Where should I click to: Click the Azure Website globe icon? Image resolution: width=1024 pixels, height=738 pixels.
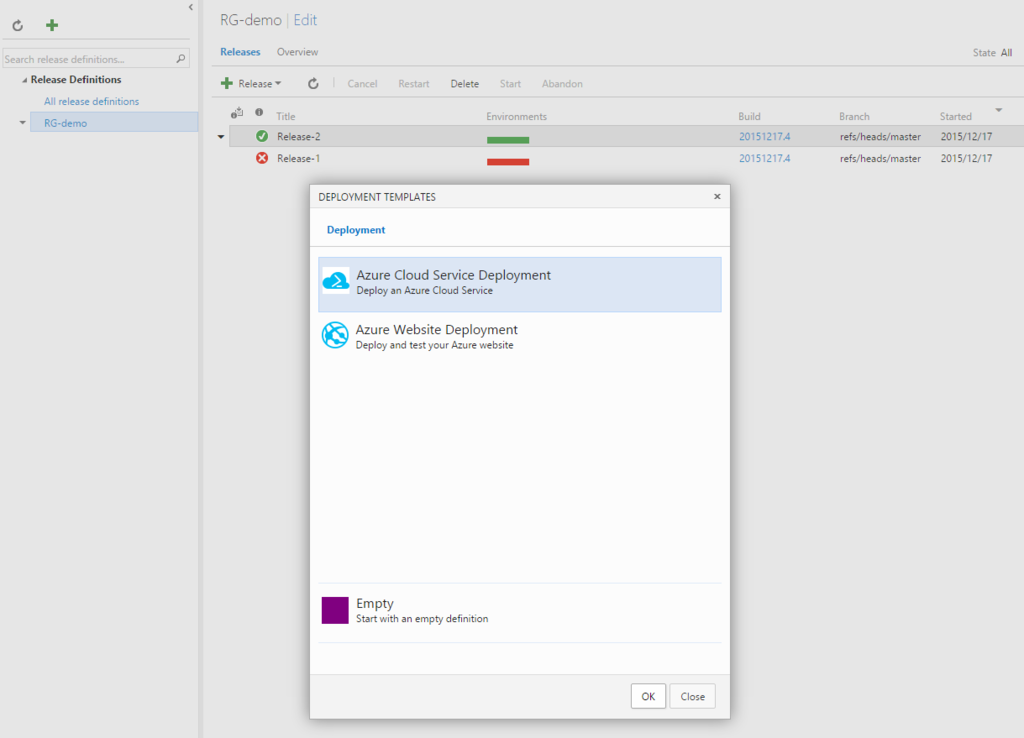point(335,336)
